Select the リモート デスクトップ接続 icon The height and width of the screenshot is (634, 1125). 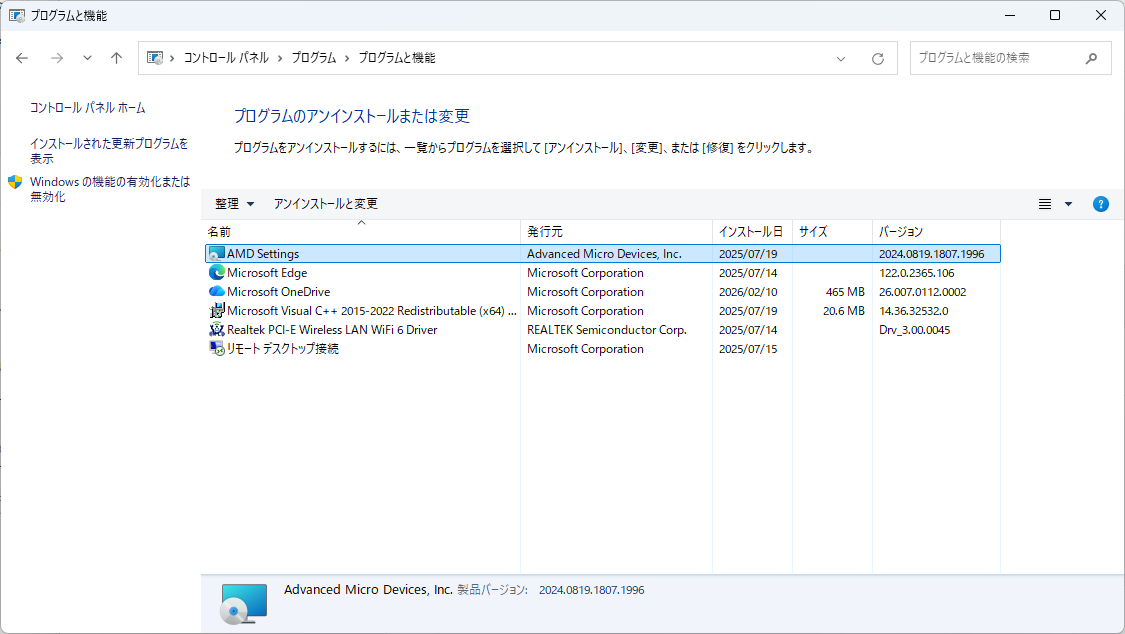pyautogui.click(x=217, y=349)
